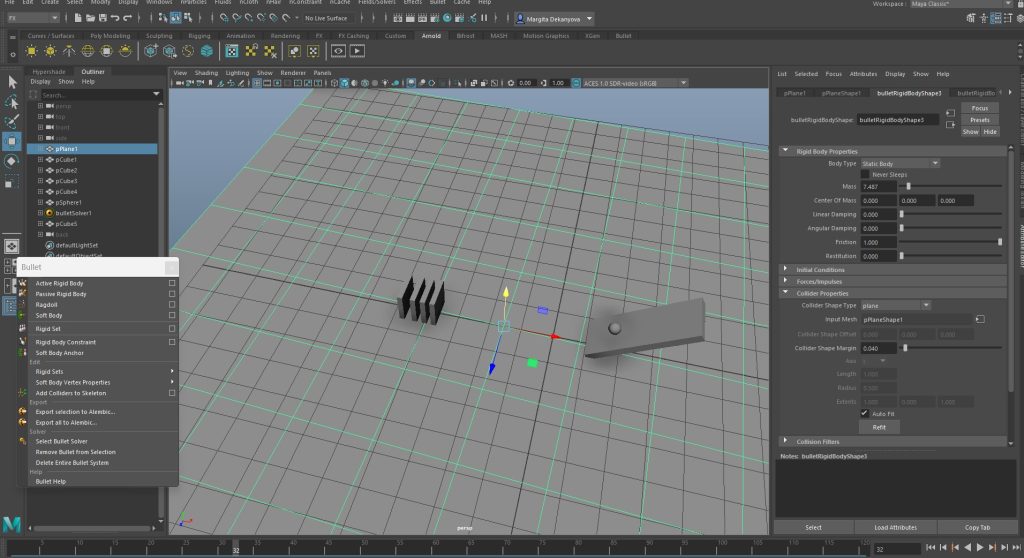Click the pause icon in status line
Viewport: 1024px width, 558px height.
click(x=484, y=18)
